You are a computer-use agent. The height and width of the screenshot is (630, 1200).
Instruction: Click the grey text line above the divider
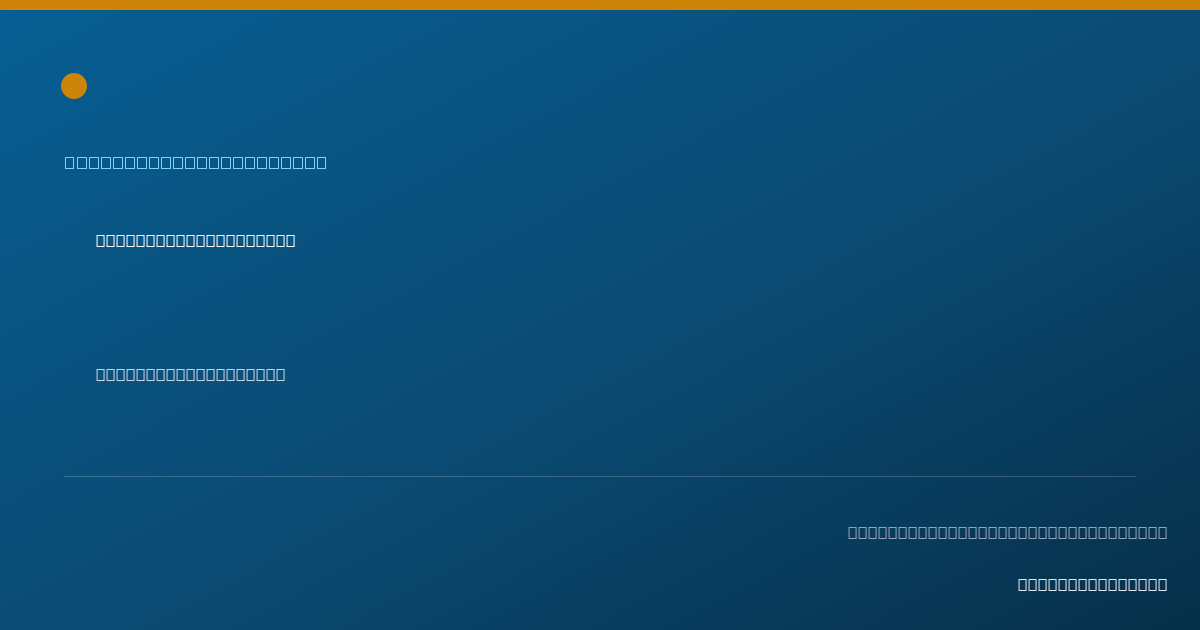(x=191, y=374)
